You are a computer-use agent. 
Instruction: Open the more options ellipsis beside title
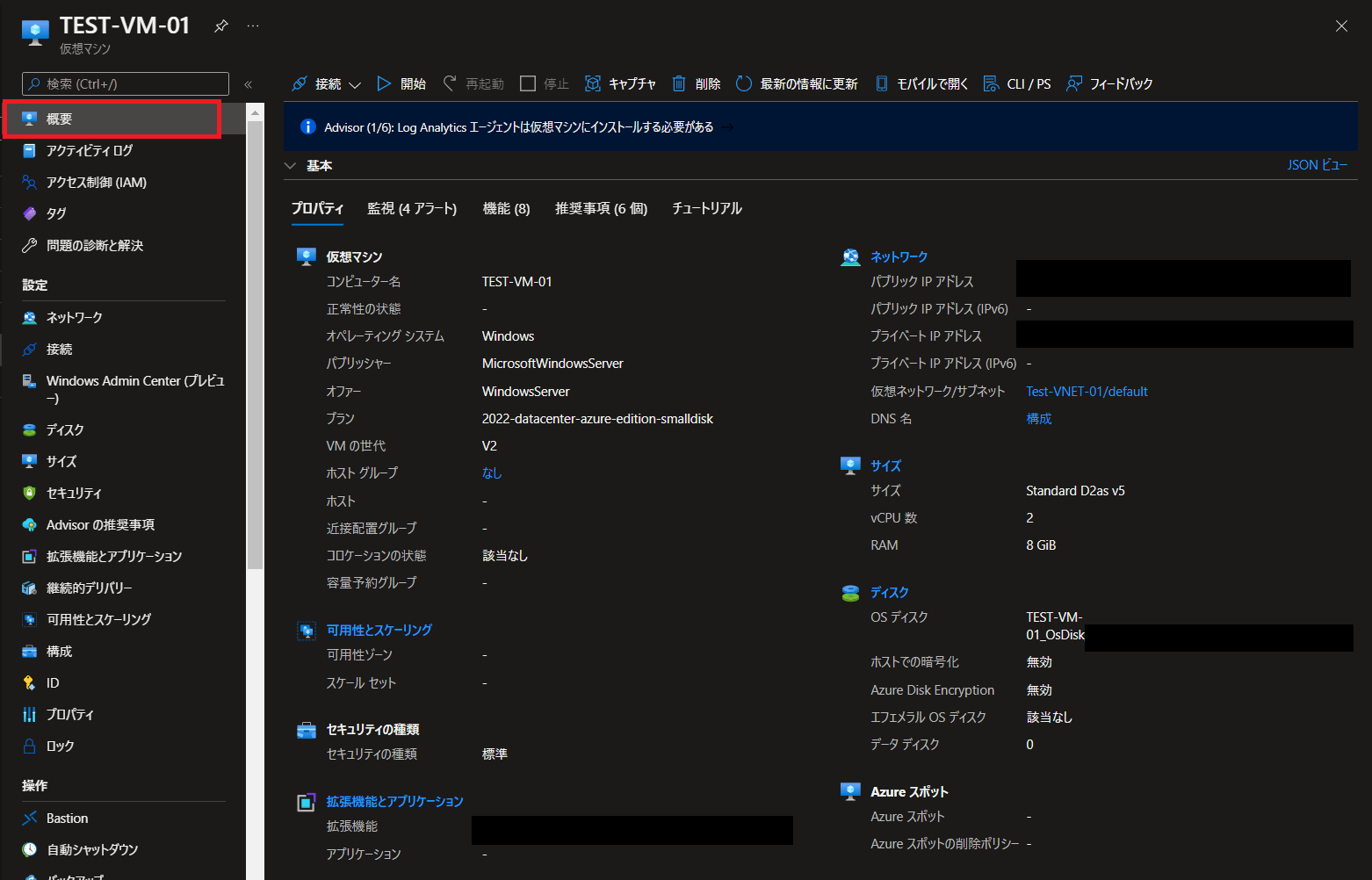point(253,26)
